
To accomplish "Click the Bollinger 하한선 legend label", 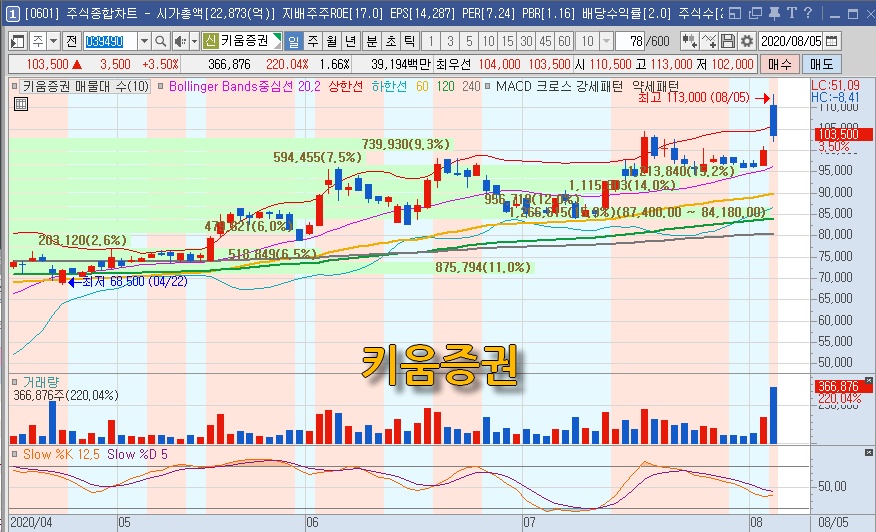I will click(389, 87).
